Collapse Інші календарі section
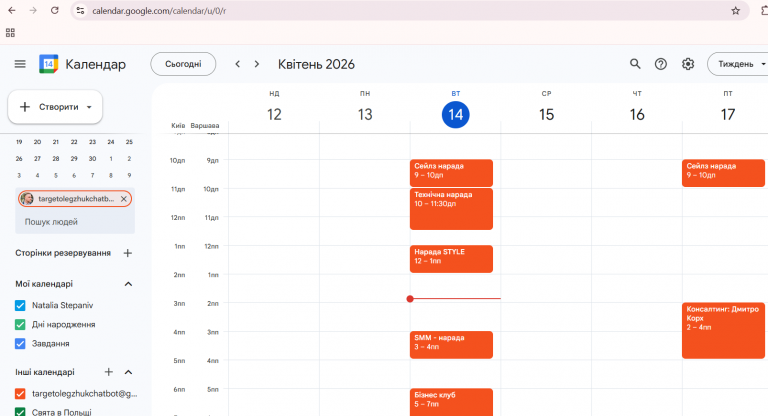Screen dimensions: 768x416 click(128, 372)
